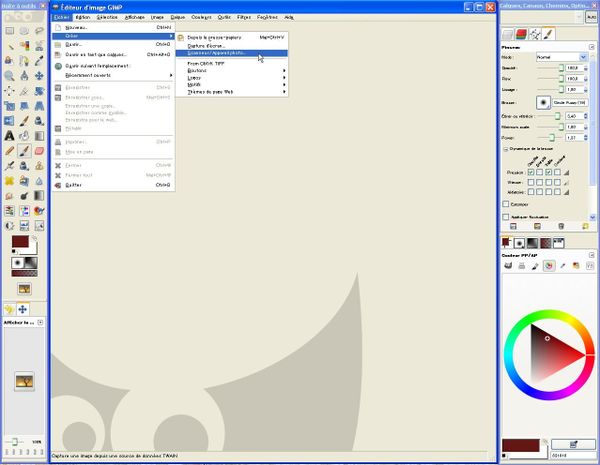Open the toolbox Afficher panel configuration button
The height and width of the screenshot is (465, 600).
tap(40, 322)
